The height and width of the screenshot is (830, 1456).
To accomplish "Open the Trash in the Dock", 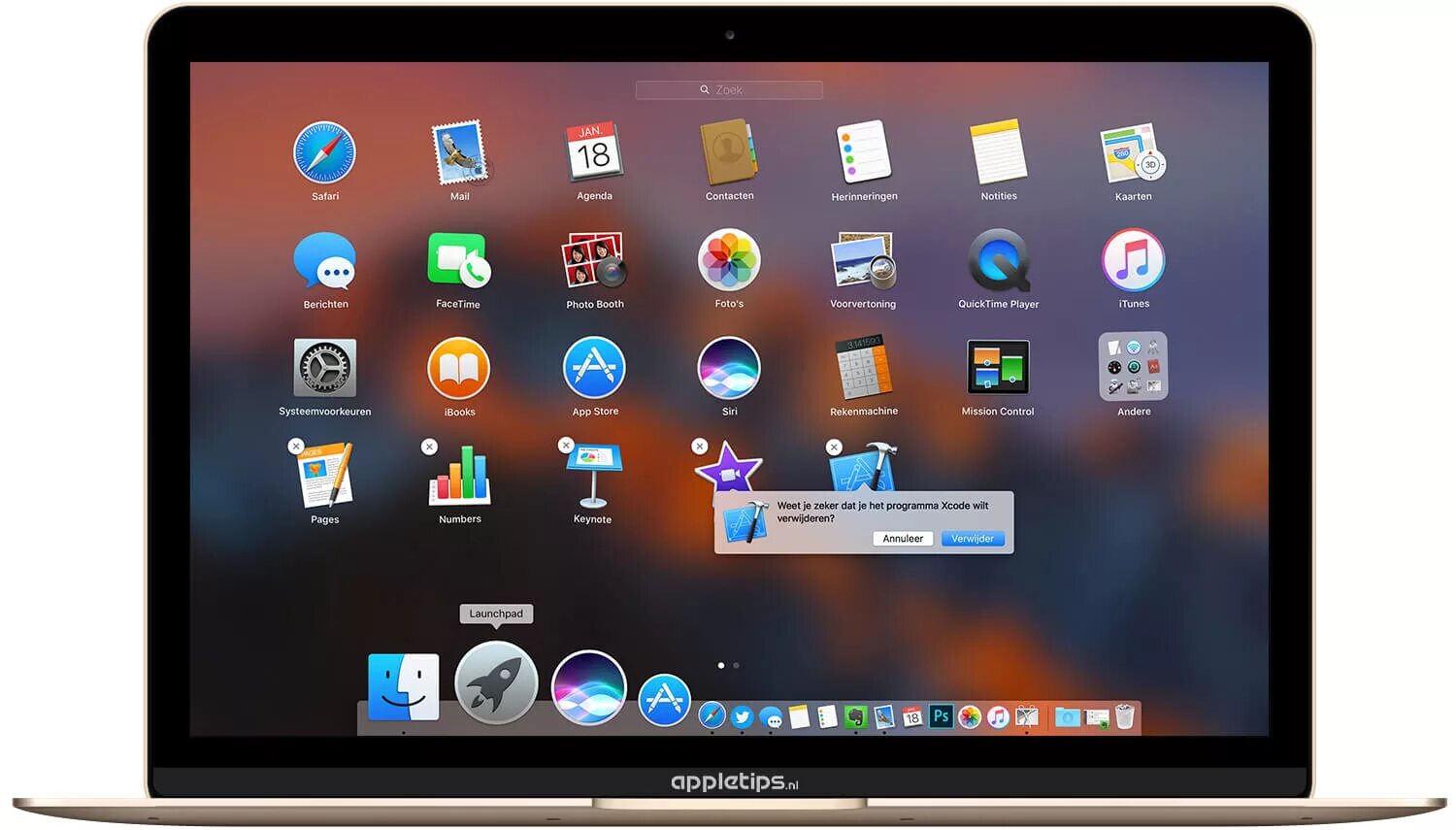I will pos(1124,716).
